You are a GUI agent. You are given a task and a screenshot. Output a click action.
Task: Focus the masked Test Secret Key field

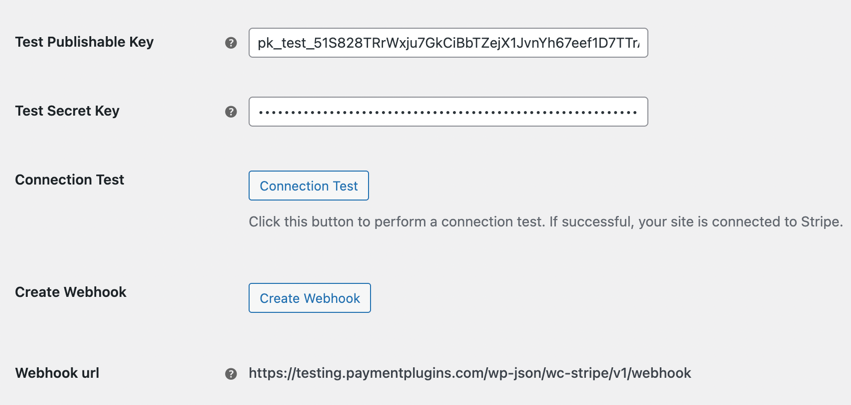(x=448, y=112)
